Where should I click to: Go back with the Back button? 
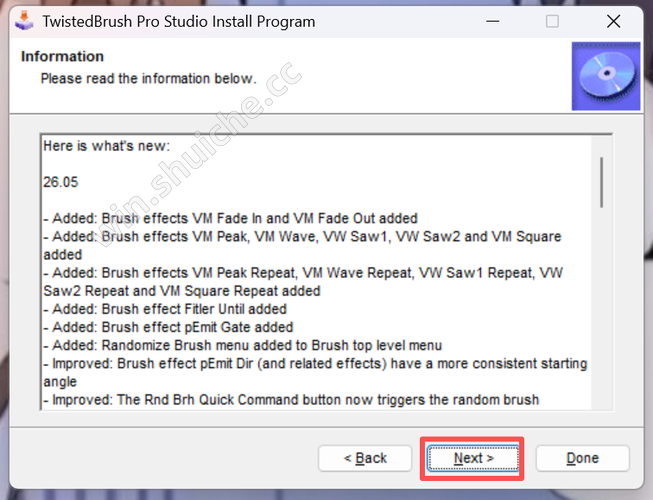point(365,458)
